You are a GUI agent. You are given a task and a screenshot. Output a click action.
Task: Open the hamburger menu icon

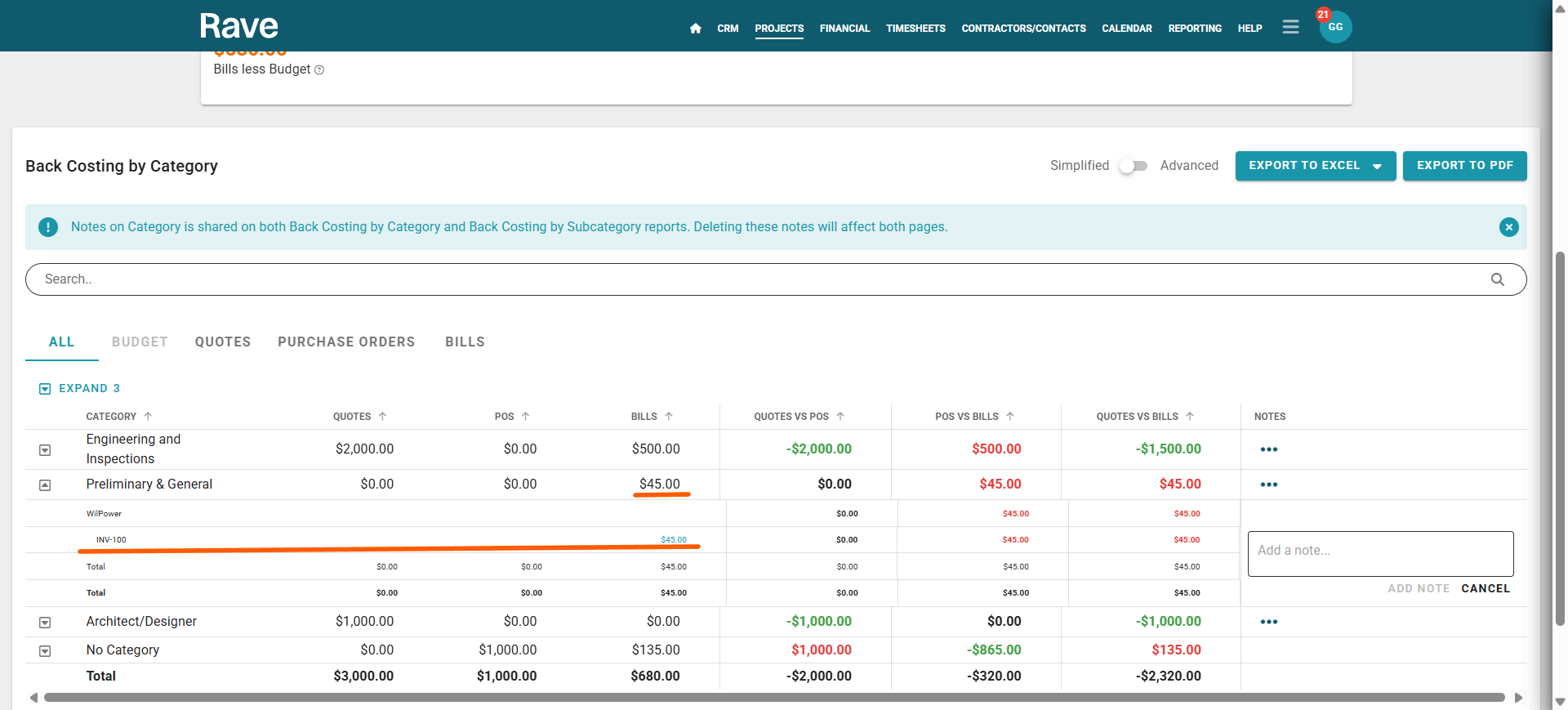coord(1290,27)
